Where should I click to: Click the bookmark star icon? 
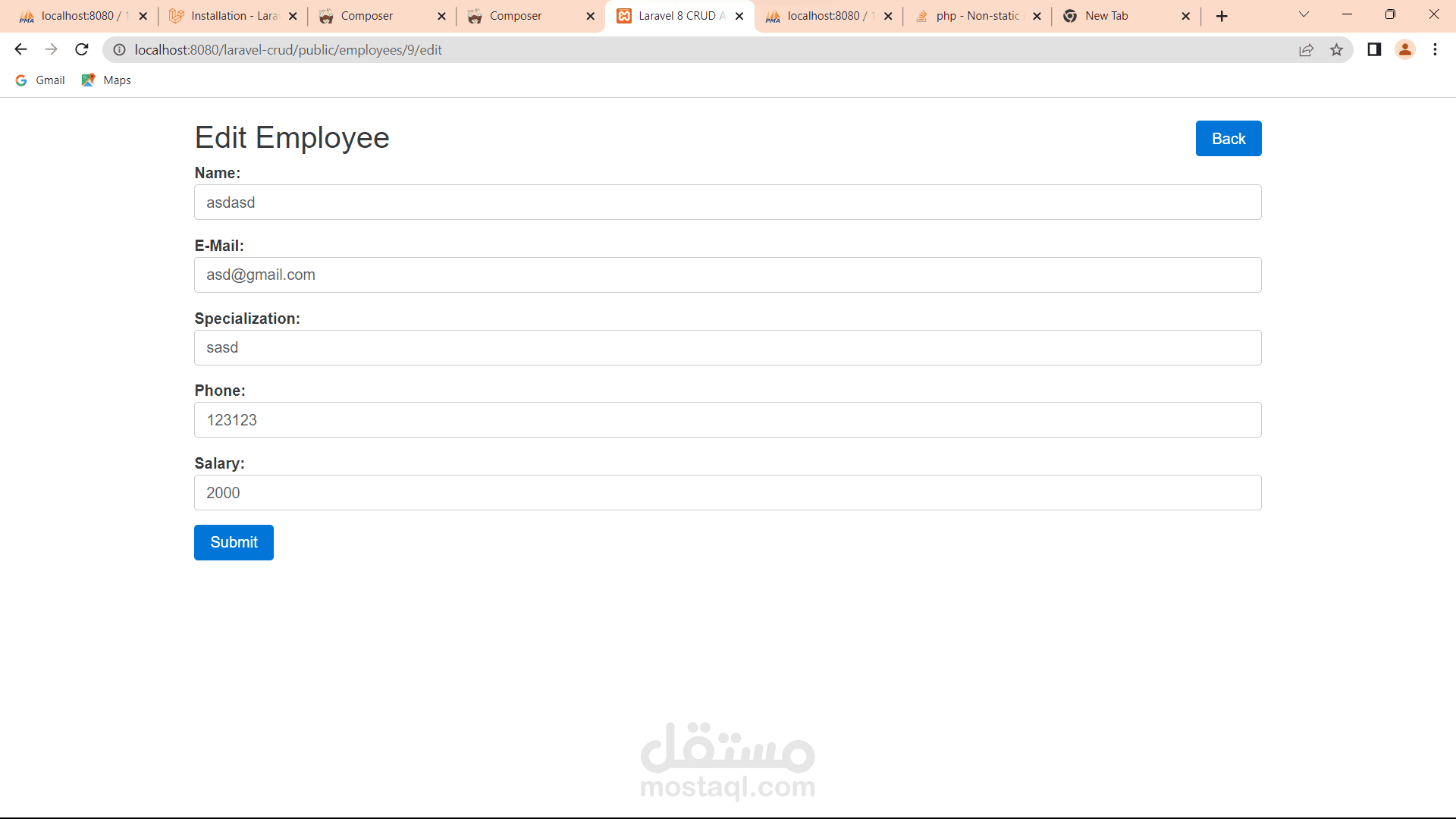1336,50
